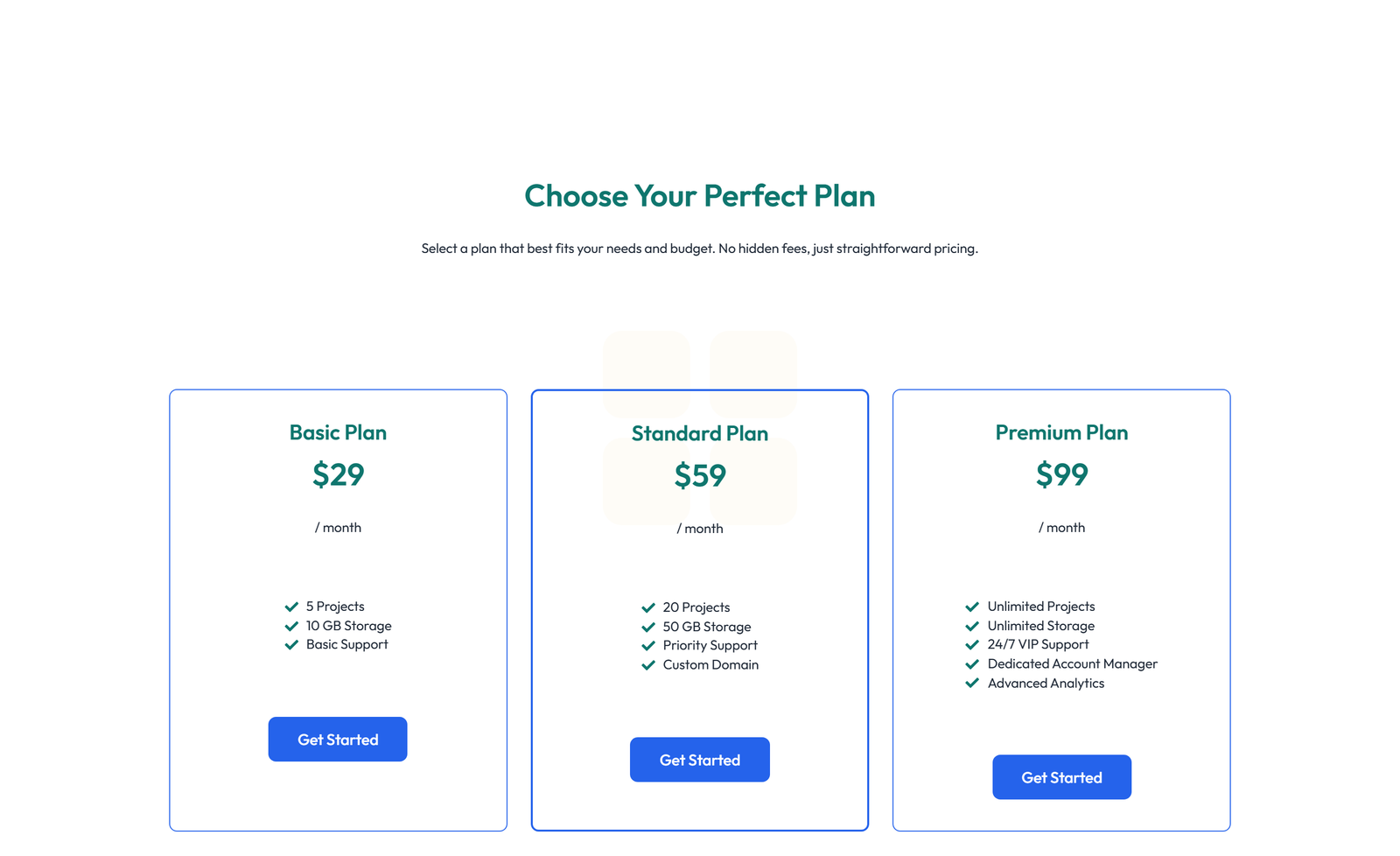
Task: Click Get Started under Premium Plan
Action: 1061,776
